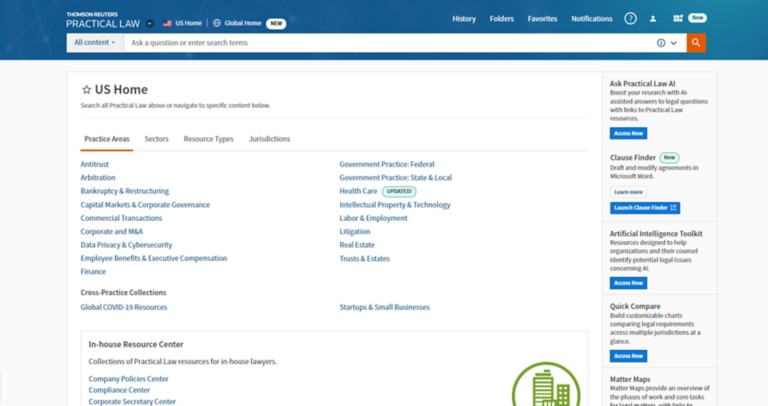Image resolution: width=768 pixels, height=406 pixels.
Task: Open History in top navigation
Action: 464,19
